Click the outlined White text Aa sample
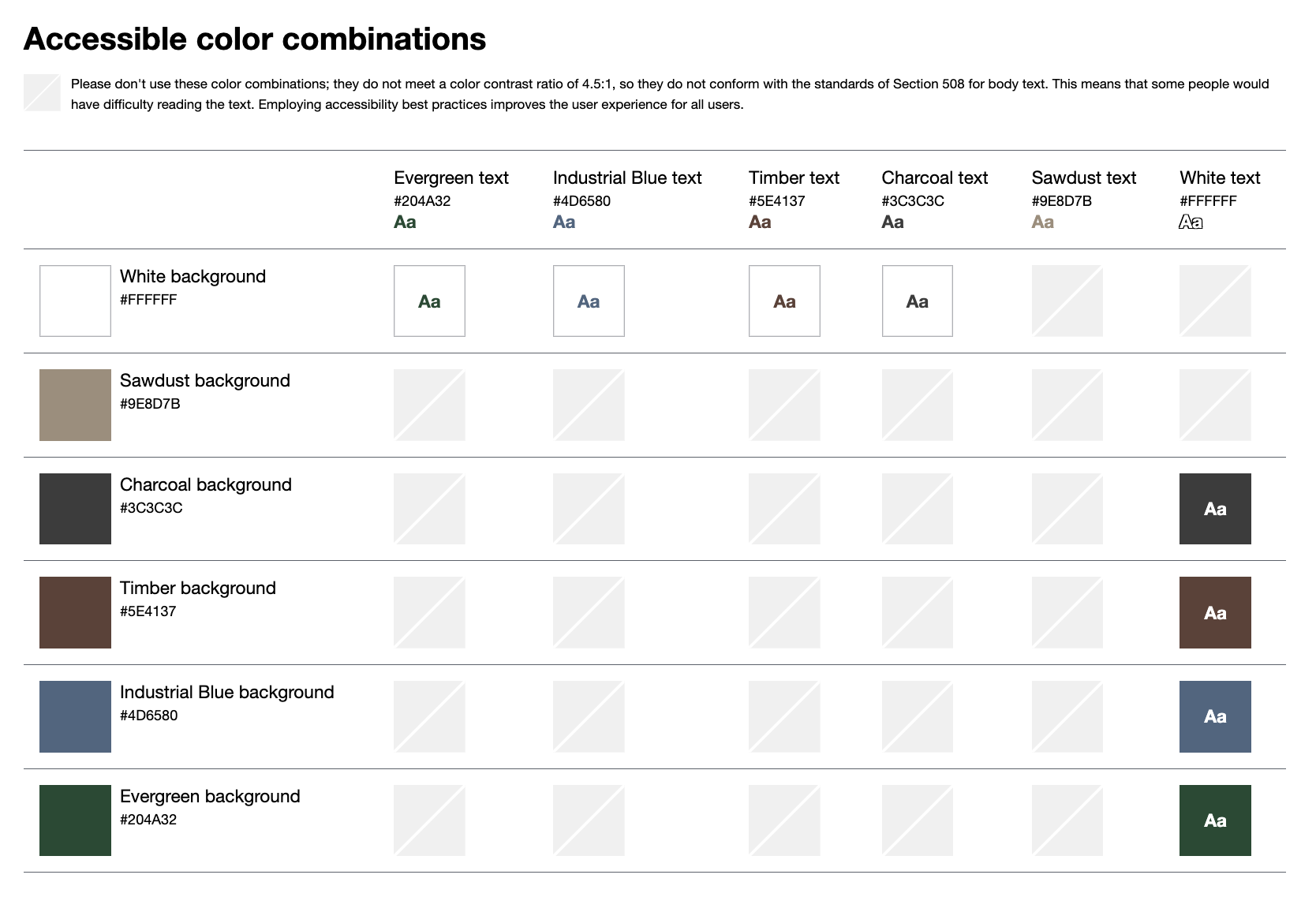 point(1191,222)
